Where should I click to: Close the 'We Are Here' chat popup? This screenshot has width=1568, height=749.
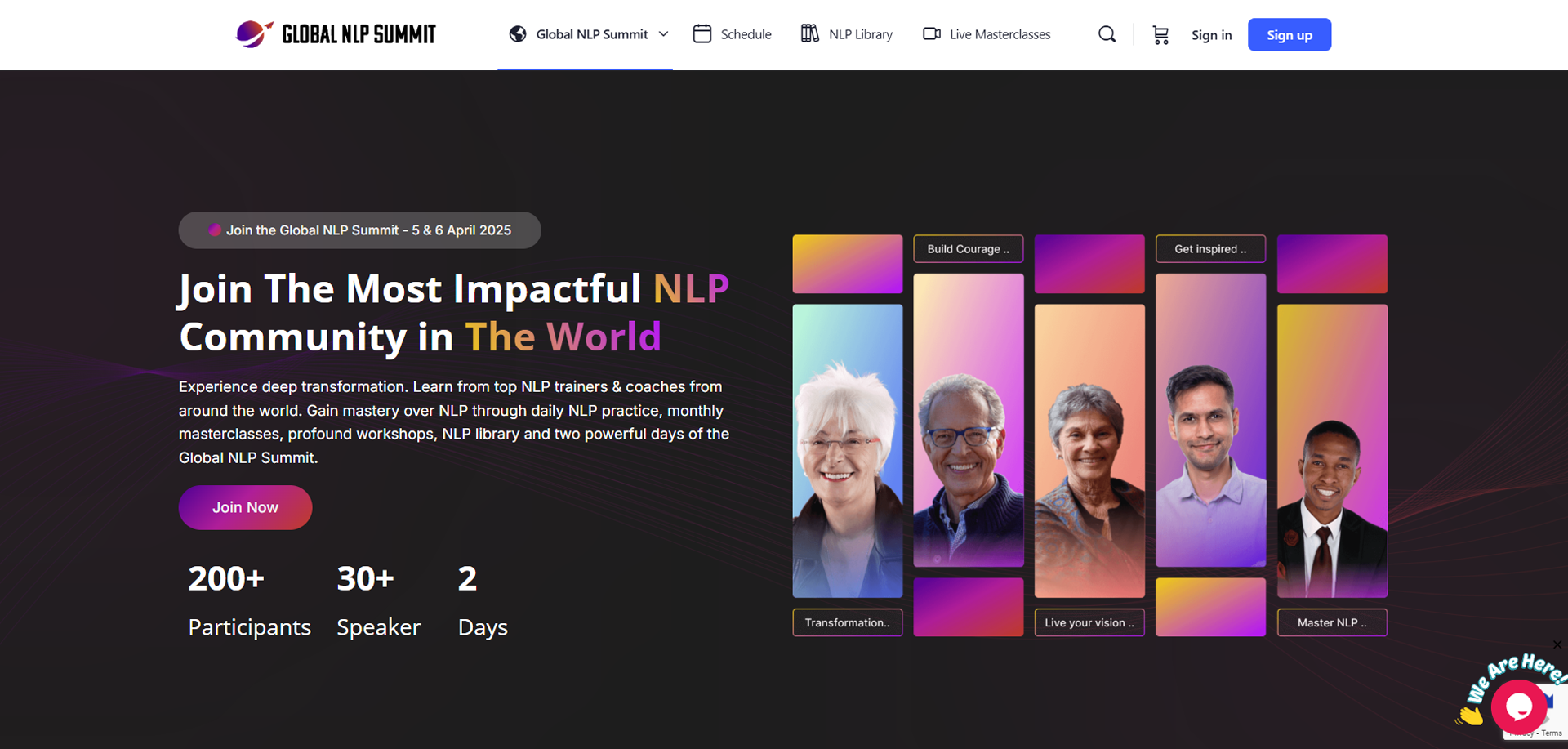(x=1557, y=645)
